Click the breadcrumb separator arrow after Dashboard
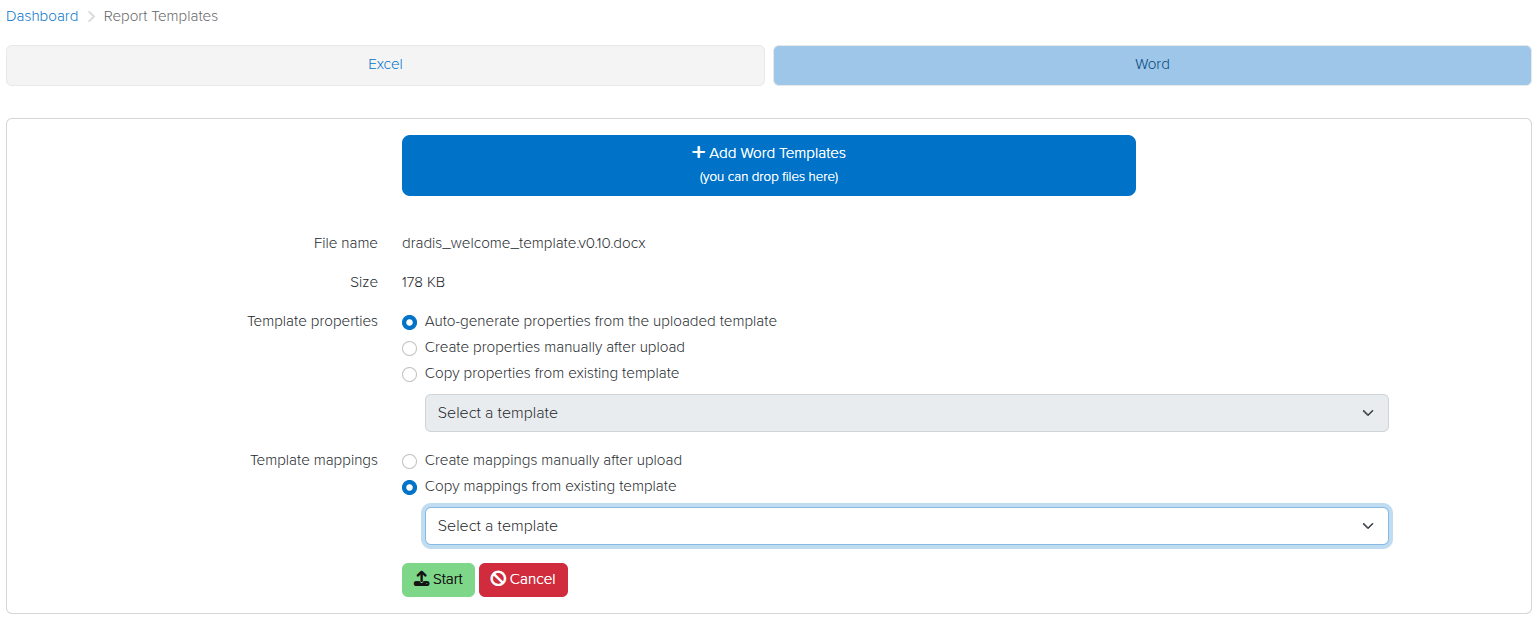Screen dimensions: 1538x618 click(x=91, y=17)
